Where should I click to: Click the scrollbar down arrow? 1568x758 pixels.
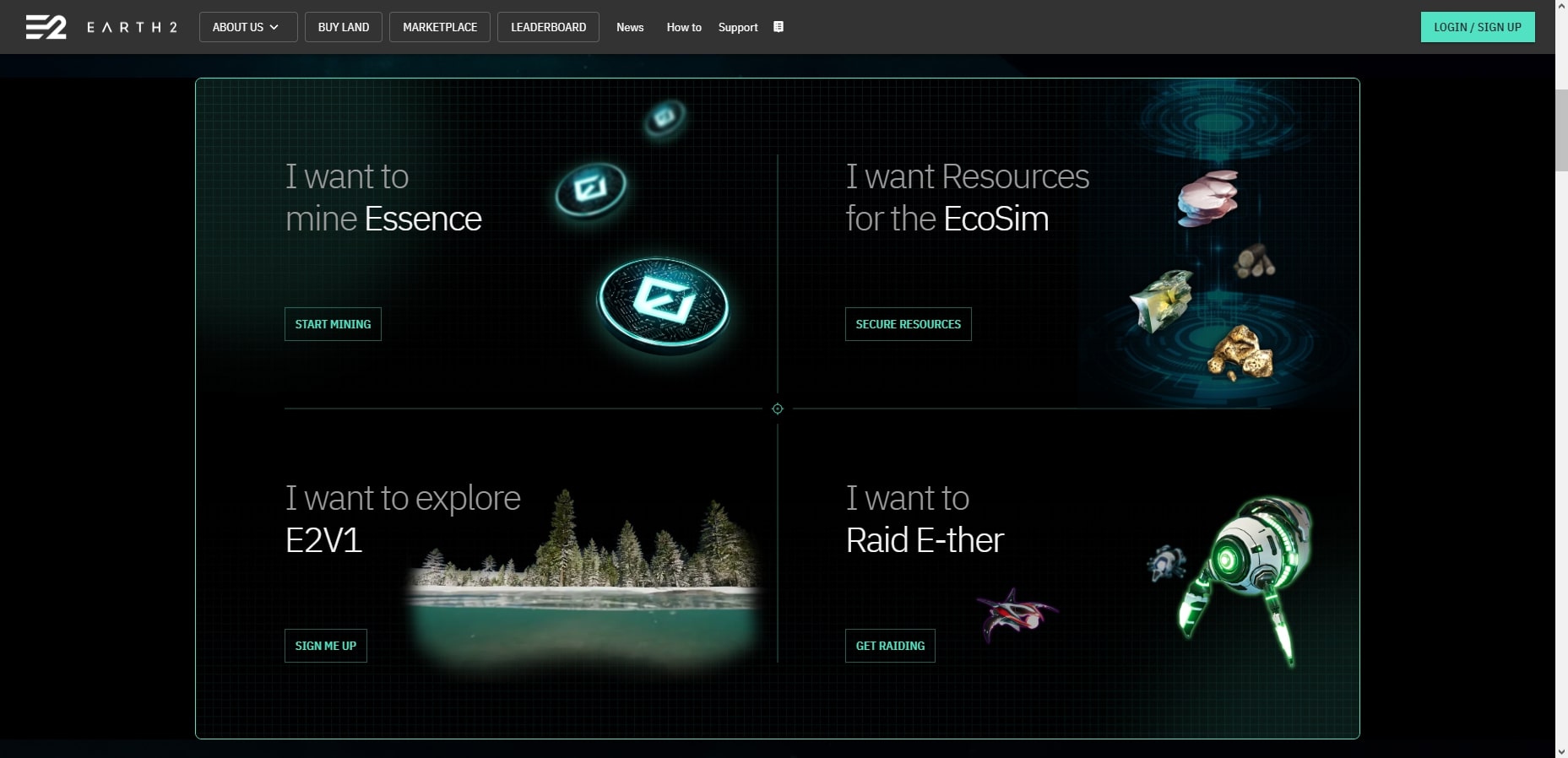pyautogui.click(x=1561, y=750)
